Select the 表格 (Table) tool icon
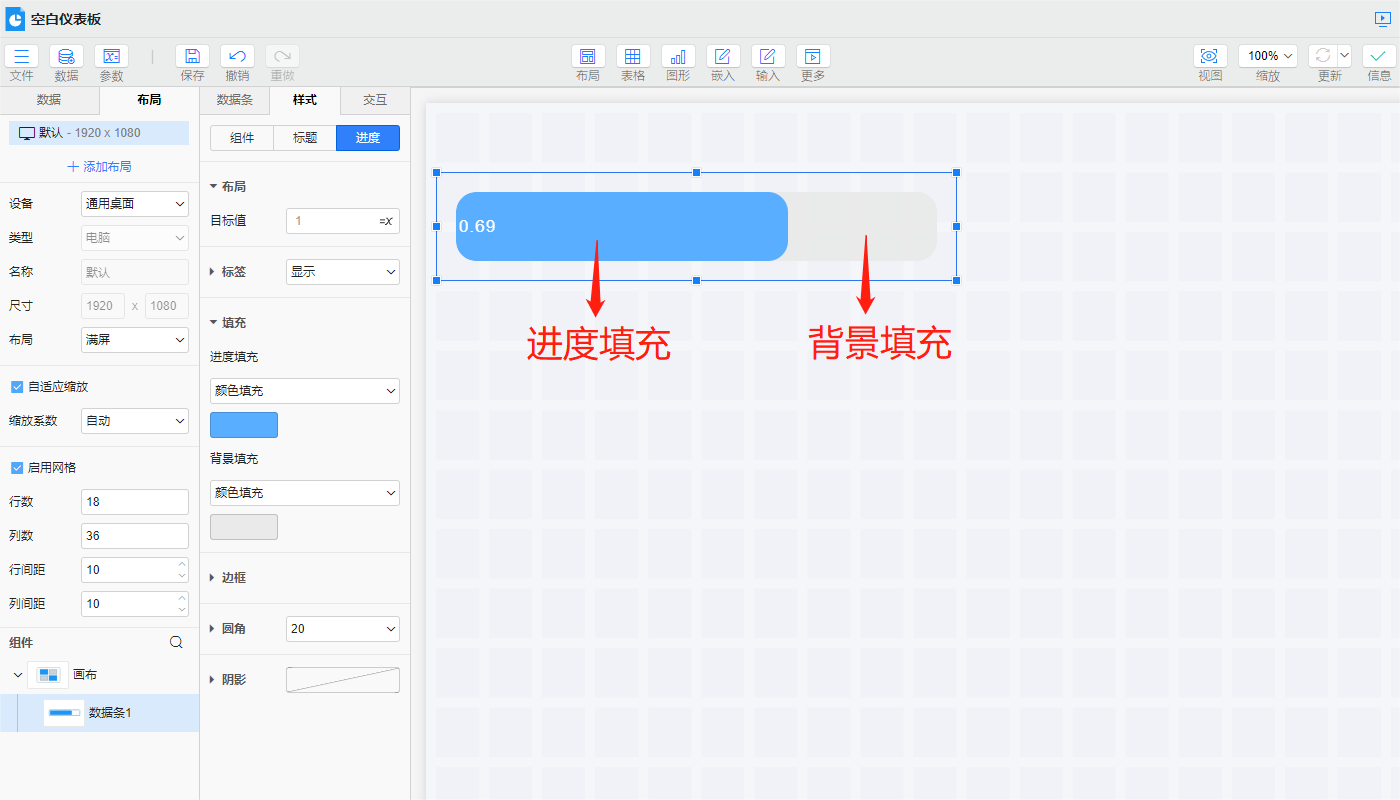The image size is (1400, 800). [x=633, y=57]
